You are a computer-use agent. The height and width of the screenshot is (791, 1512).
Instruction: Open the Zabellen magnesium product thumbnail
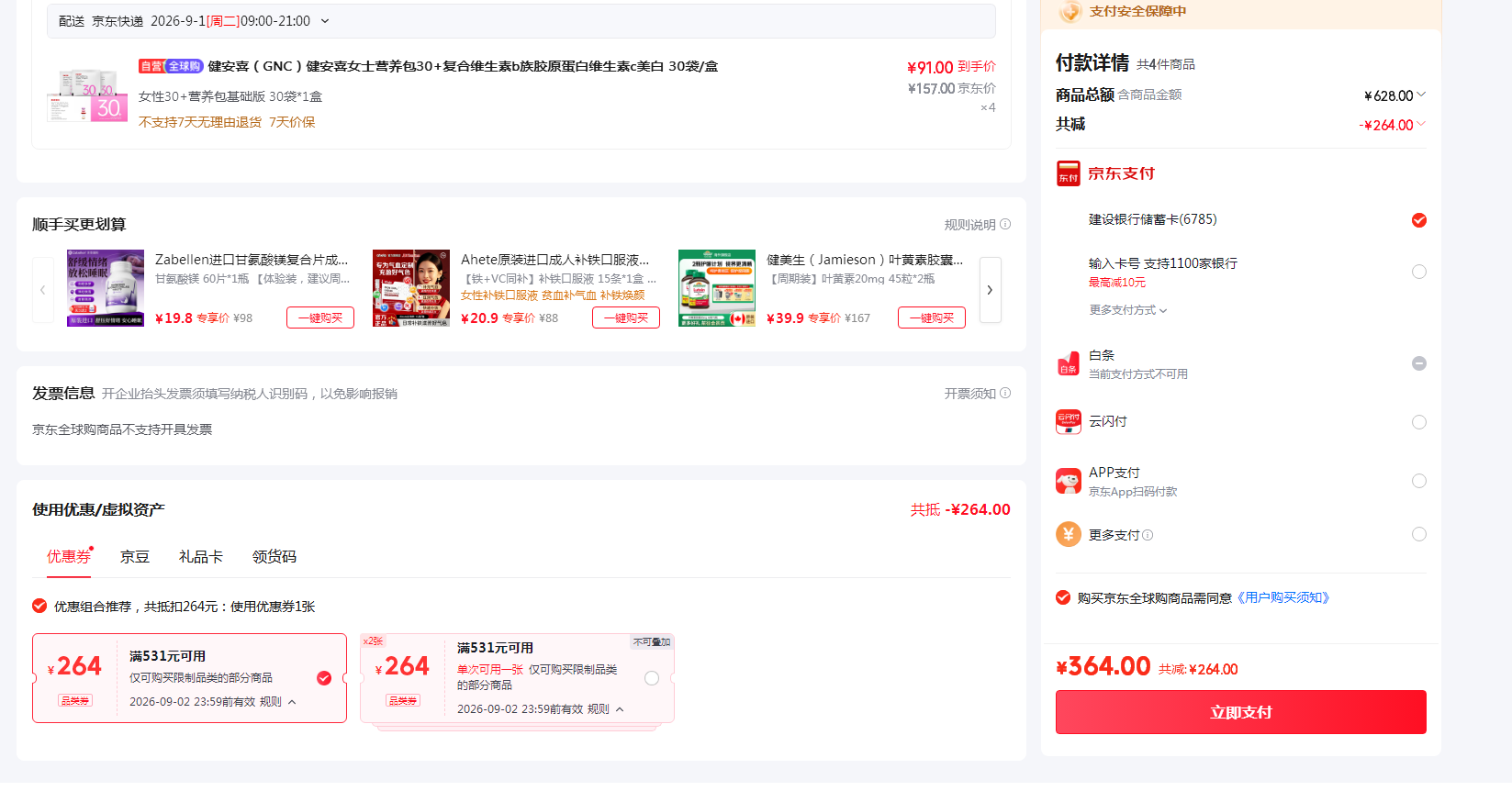[106, 288]
